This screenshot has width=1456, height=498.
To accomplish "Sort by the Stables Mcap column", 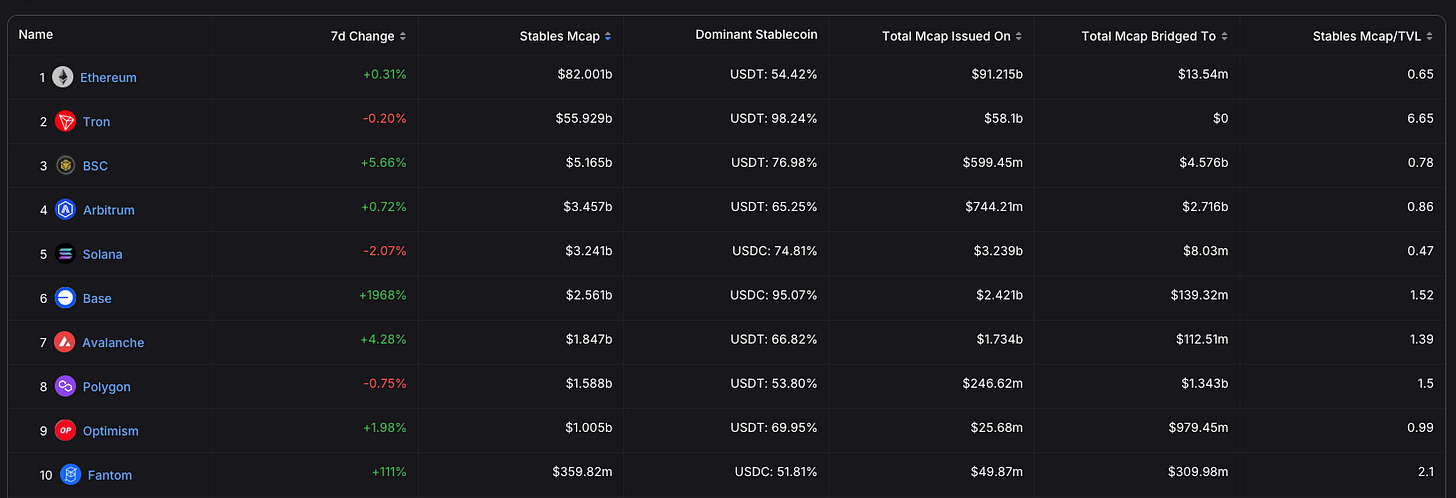I will click(565, 36).
